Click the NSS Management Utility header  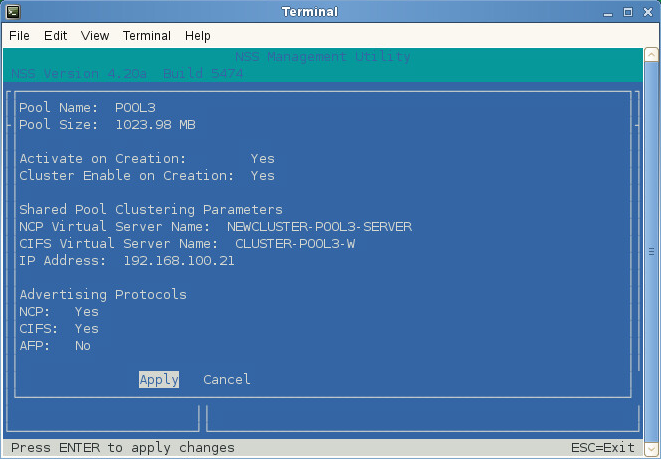coord(323,56)
